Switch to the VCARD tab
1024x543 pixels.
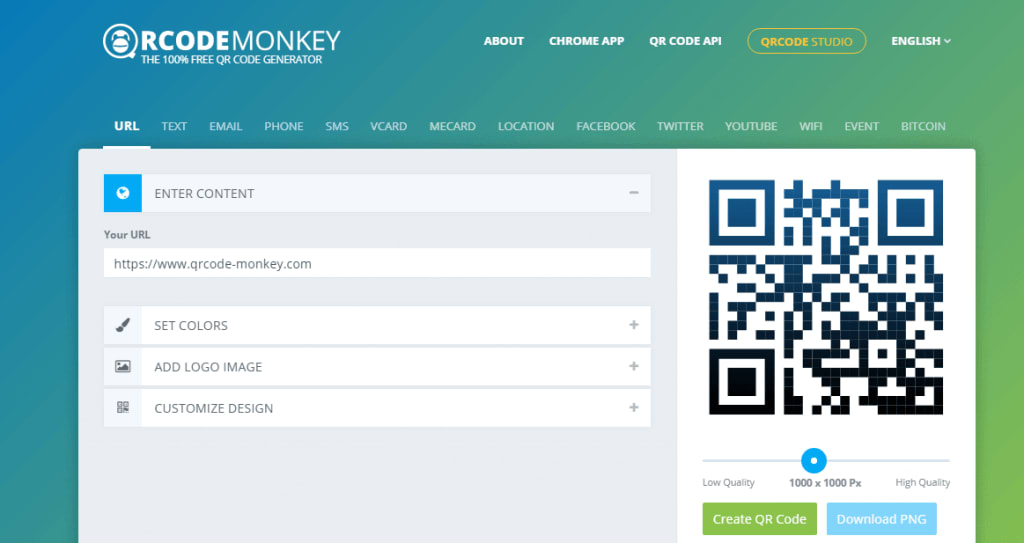tap(389, 126)
